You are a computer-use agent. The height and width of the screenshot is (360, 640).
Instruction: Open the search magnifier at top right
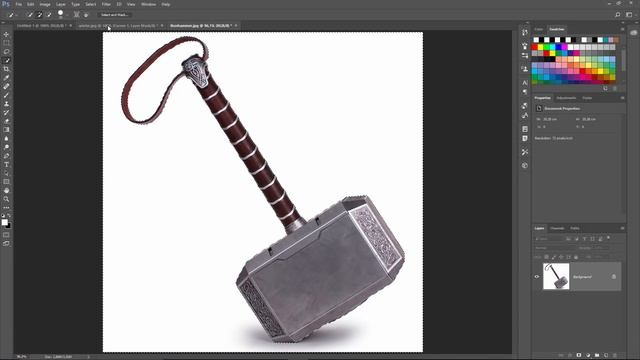point(618,15)
